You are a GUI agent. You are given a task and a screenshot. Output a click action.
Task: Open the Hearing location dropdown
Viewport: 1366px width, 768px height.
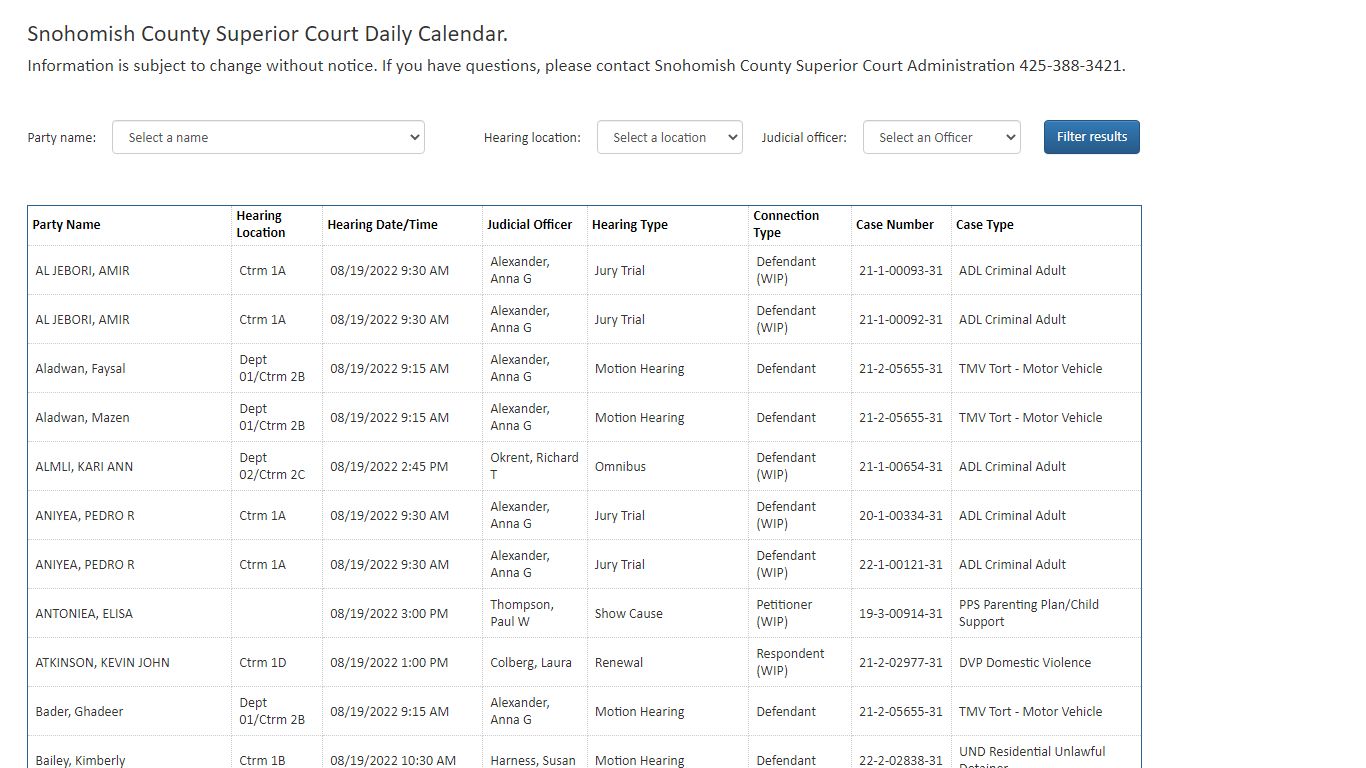click(x=670, y=137)
